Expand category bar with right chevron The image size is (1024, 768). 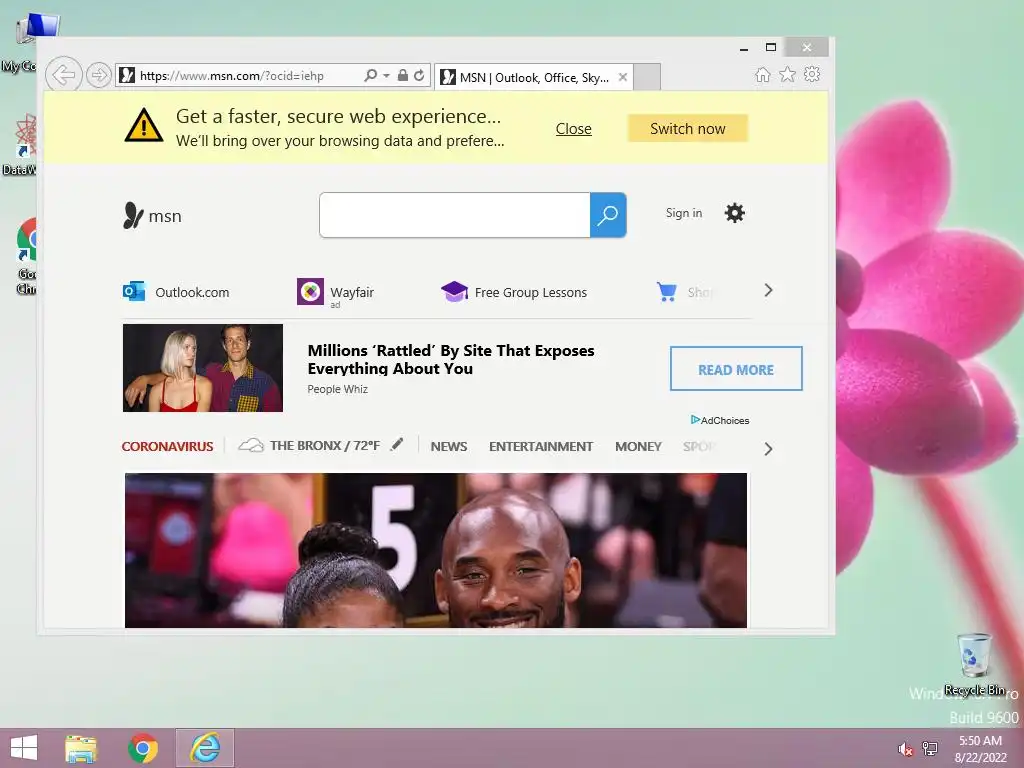pyautogui.click(x=769, y=449)
